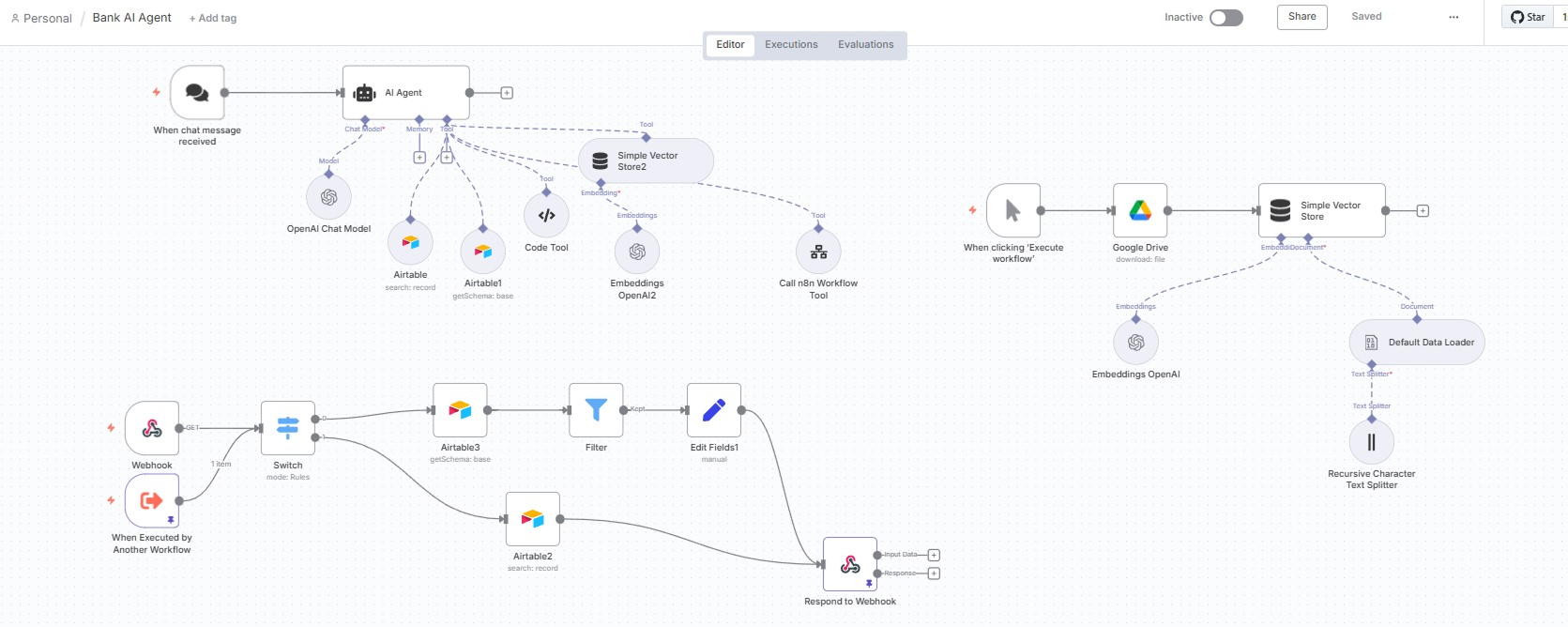Click the Bank AI Agent workflow name
The image size is (1568, 627).
(132, 17)
